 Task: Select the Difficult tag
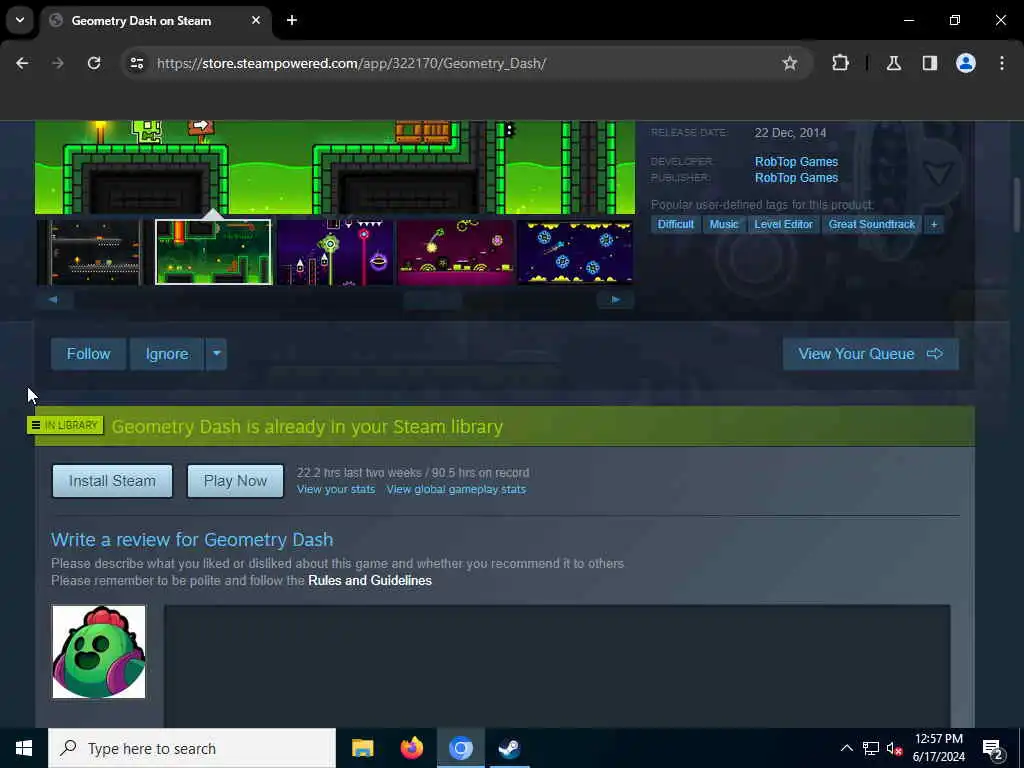tap(675, 224)
